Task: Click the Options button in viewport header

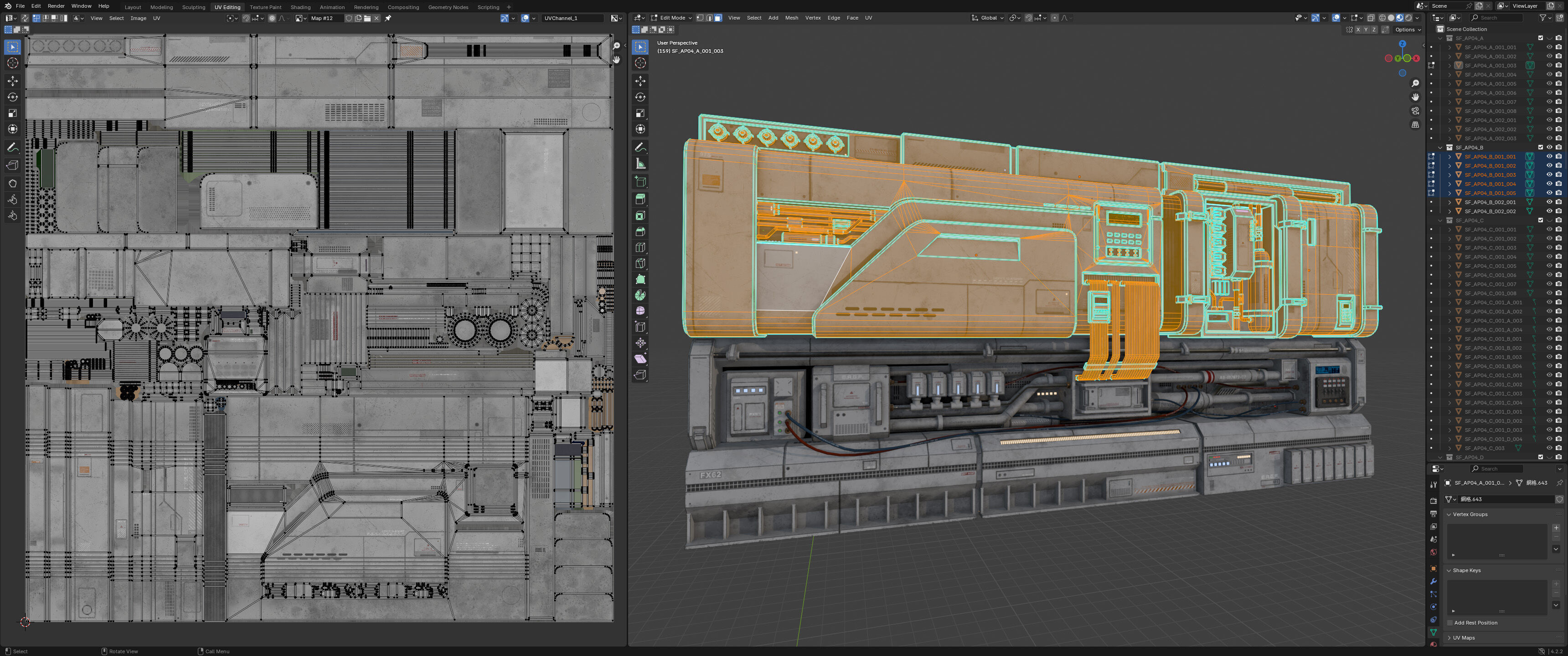Action: pyautogui.click(x=1407, y=29)
